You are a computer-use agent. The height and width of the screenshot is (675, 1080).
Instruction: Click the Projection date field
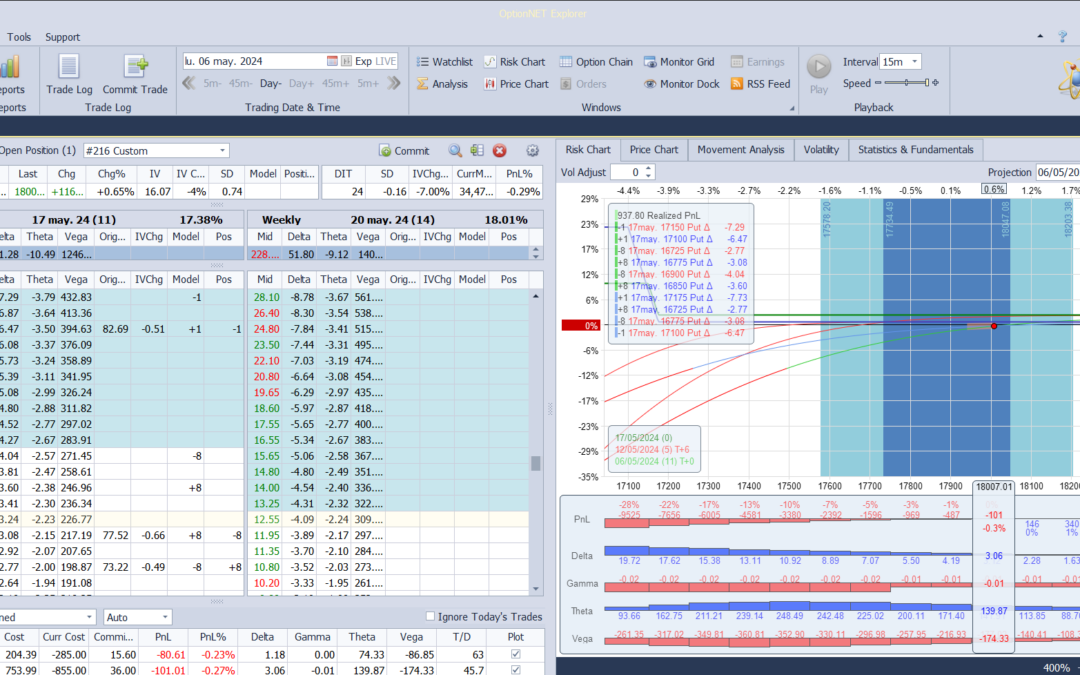pos(1058,172)
